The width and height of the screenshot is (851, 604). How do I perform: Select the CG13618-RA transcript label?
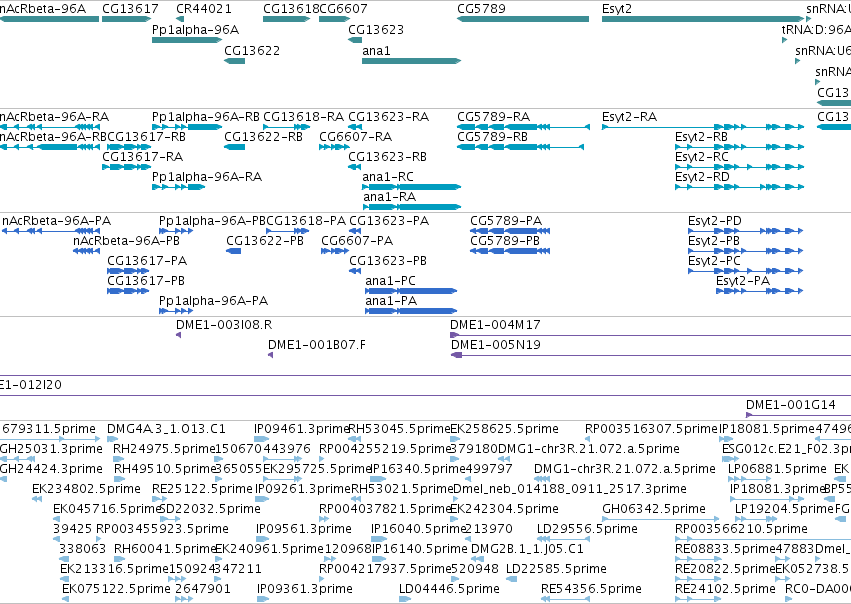[x=303, y=117]
